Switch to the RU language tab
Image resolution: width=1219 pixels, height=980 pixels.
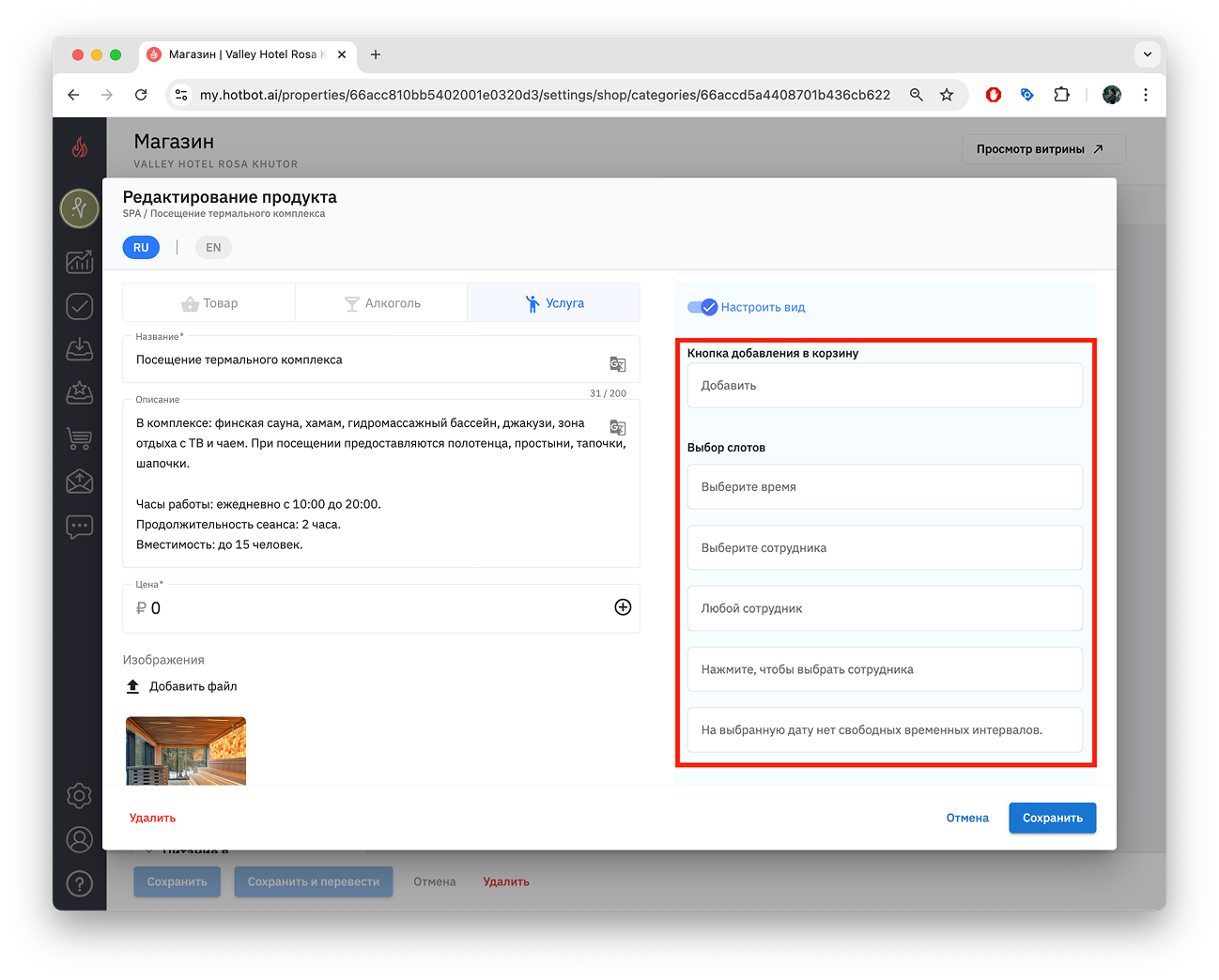click(141, 248)
